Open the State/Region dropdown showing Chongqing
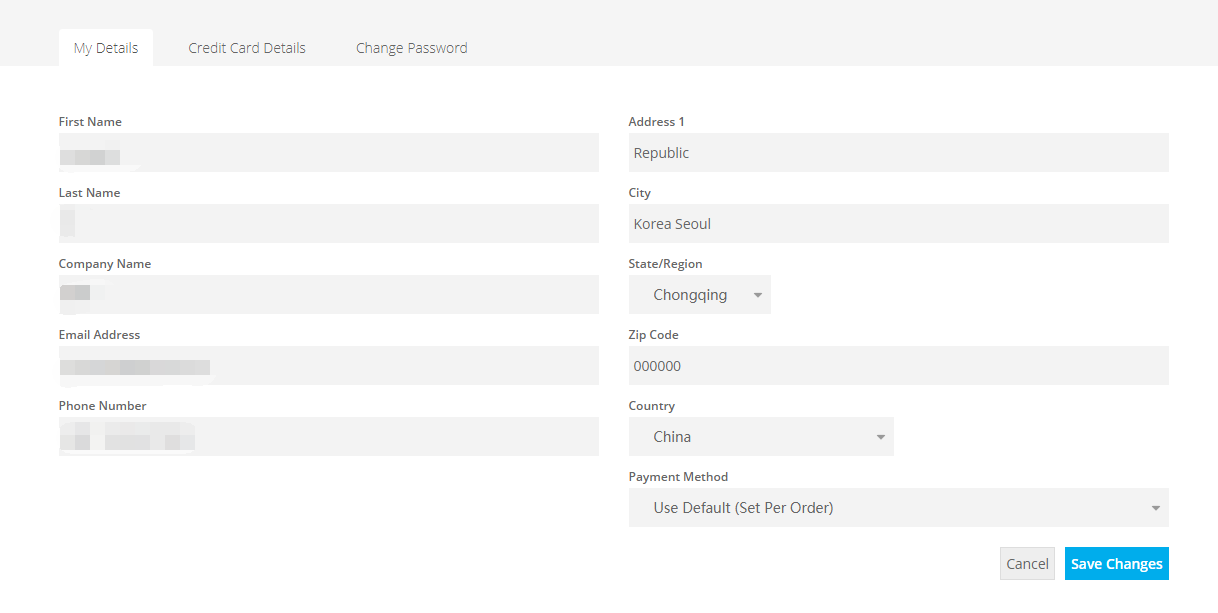Image resolution: width=1218 pixels, height=613 pixels. tap(700, 295)
